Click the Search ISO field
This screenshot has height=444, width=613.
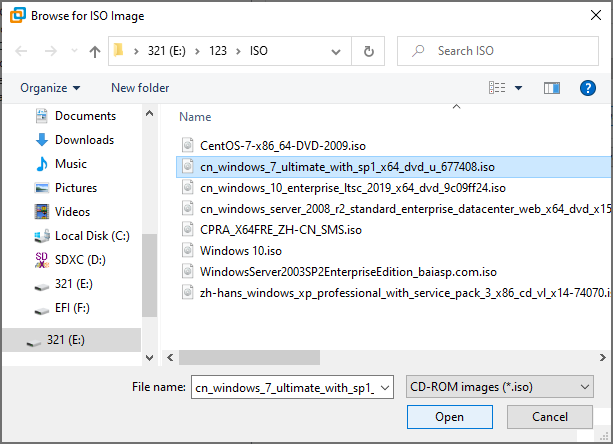coord(498,51)
